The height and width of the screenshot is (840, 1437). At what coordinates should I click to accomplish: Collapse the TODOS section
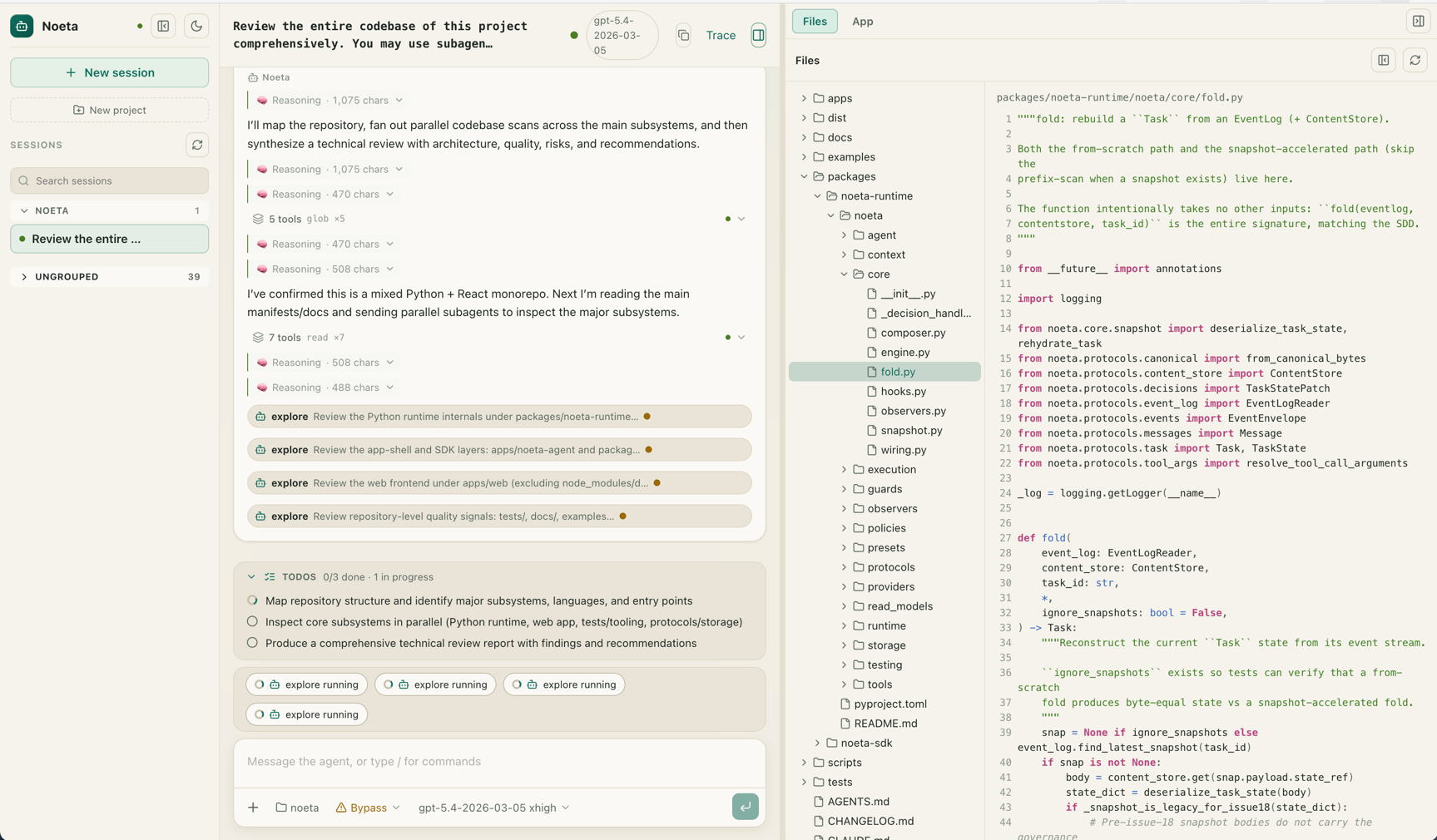251,577
